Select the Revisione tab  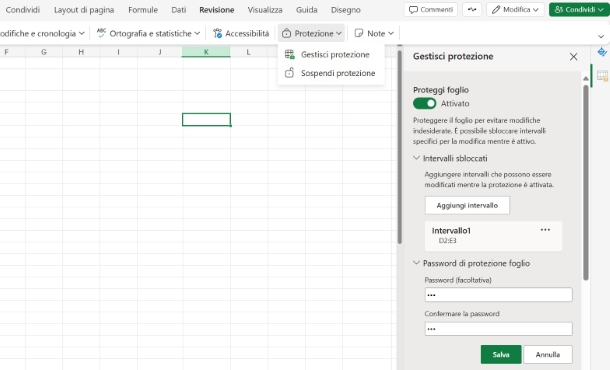pos(217,10)
